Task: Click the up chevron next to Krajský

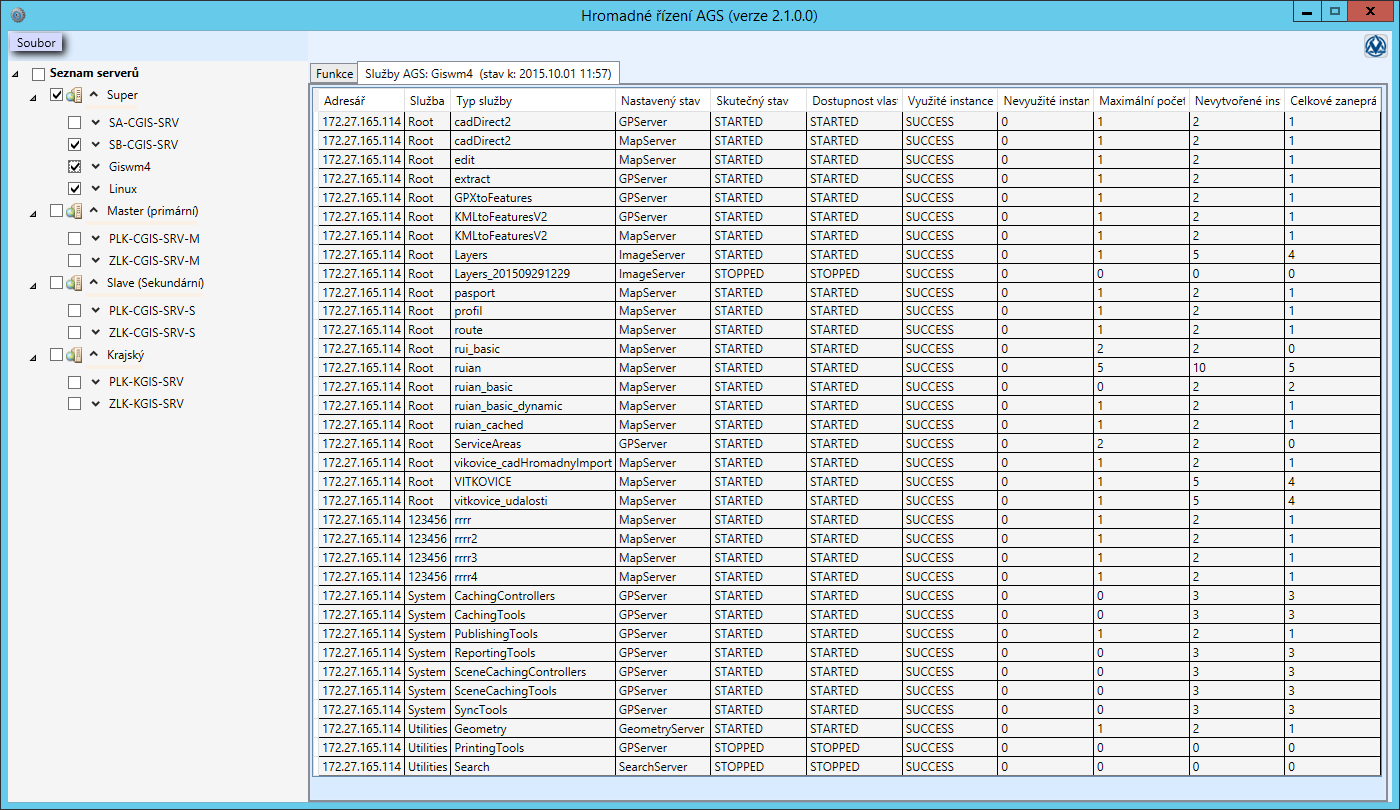Action: (94, 355)
